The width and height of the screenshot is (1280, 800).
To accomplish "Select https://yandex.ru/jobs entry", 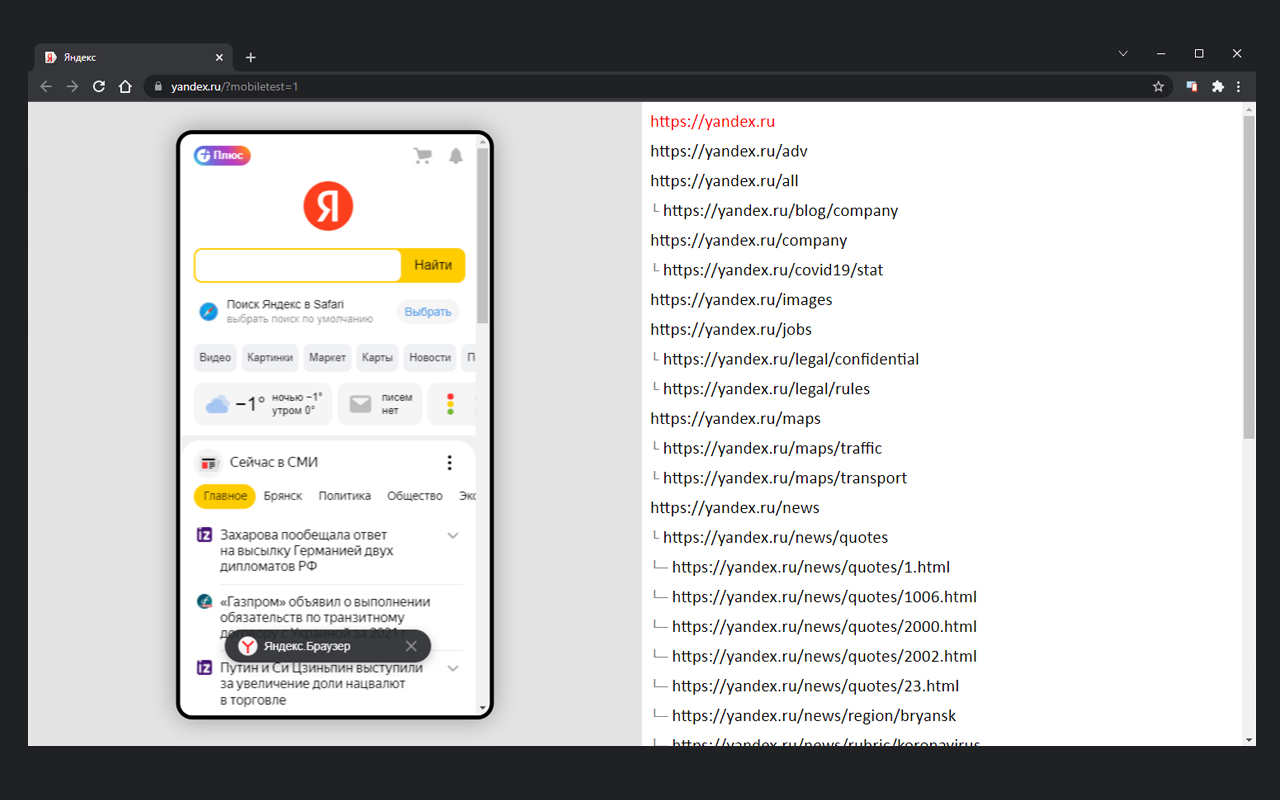I will 731,329.
